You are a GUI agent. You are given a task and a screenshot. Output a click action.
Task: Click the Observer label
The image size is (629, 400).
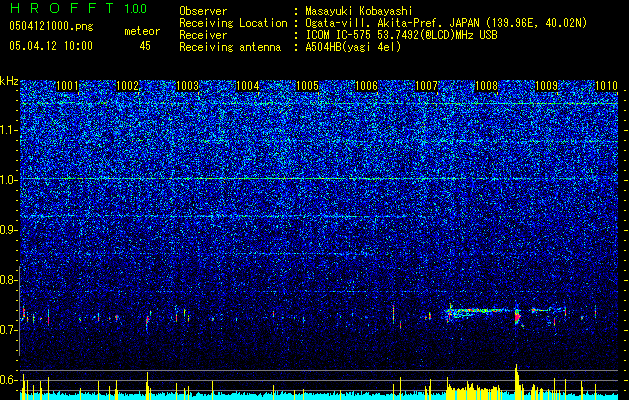203,11
